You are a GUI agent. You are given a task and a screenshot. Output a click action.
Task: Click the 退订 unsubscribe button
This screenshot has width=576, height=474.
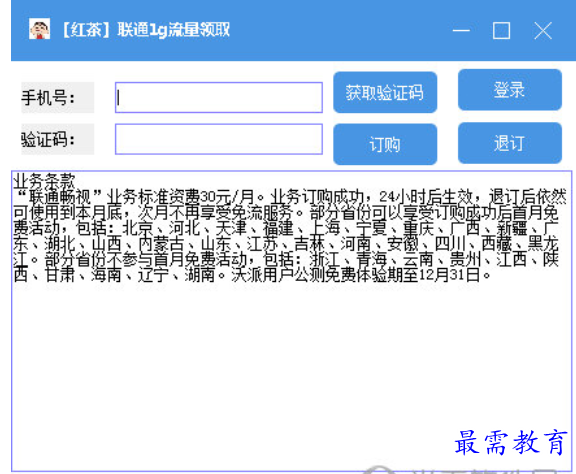[510, 143]
